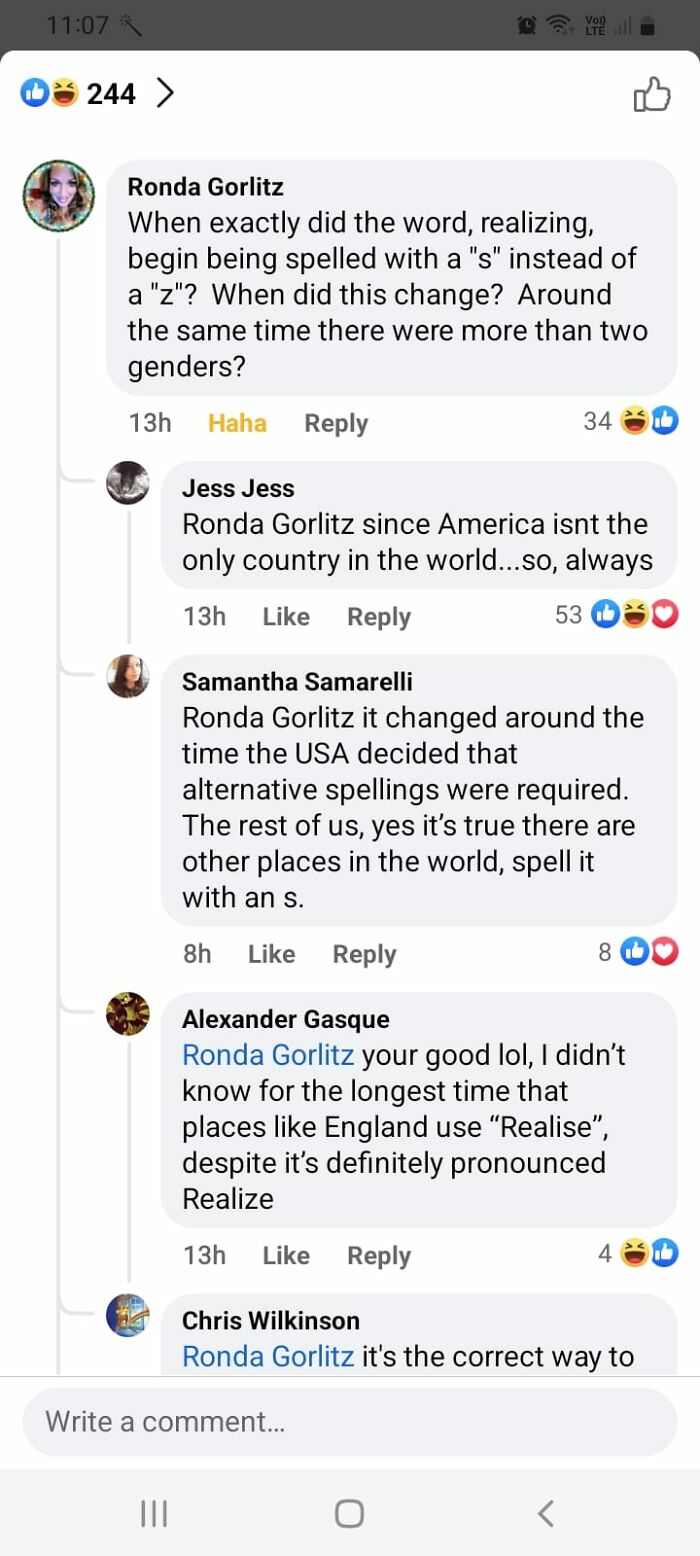Tap the Home button in the navigation bar

tap(348, 1513)
